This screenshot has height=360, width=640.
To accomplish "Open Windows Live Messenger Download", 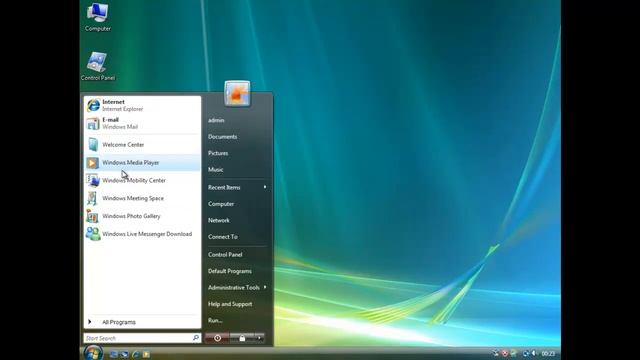I will (x=142, y=234).
